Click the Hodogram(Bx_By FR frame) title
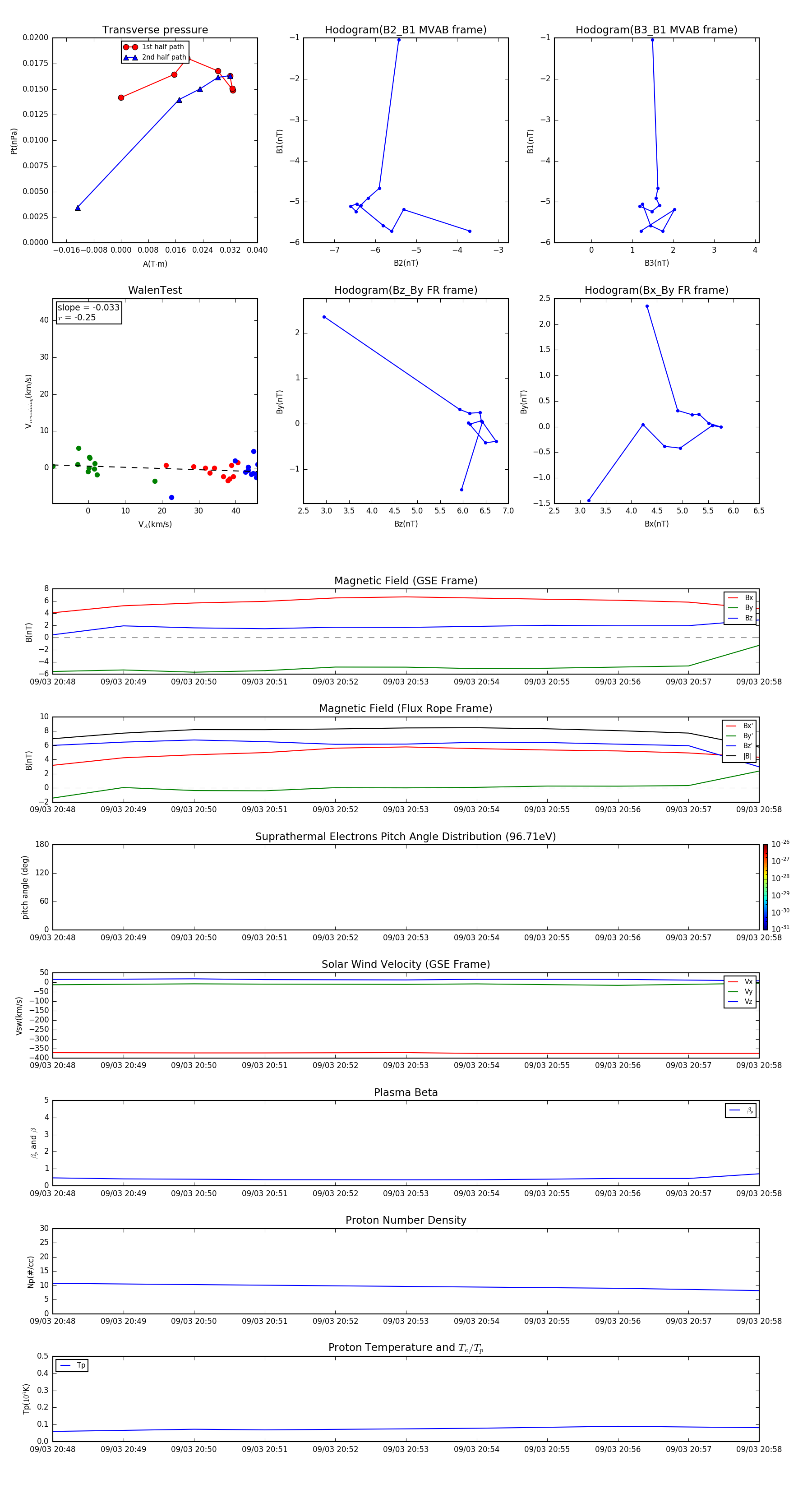812x1489 pixels. tap(656, 290)
